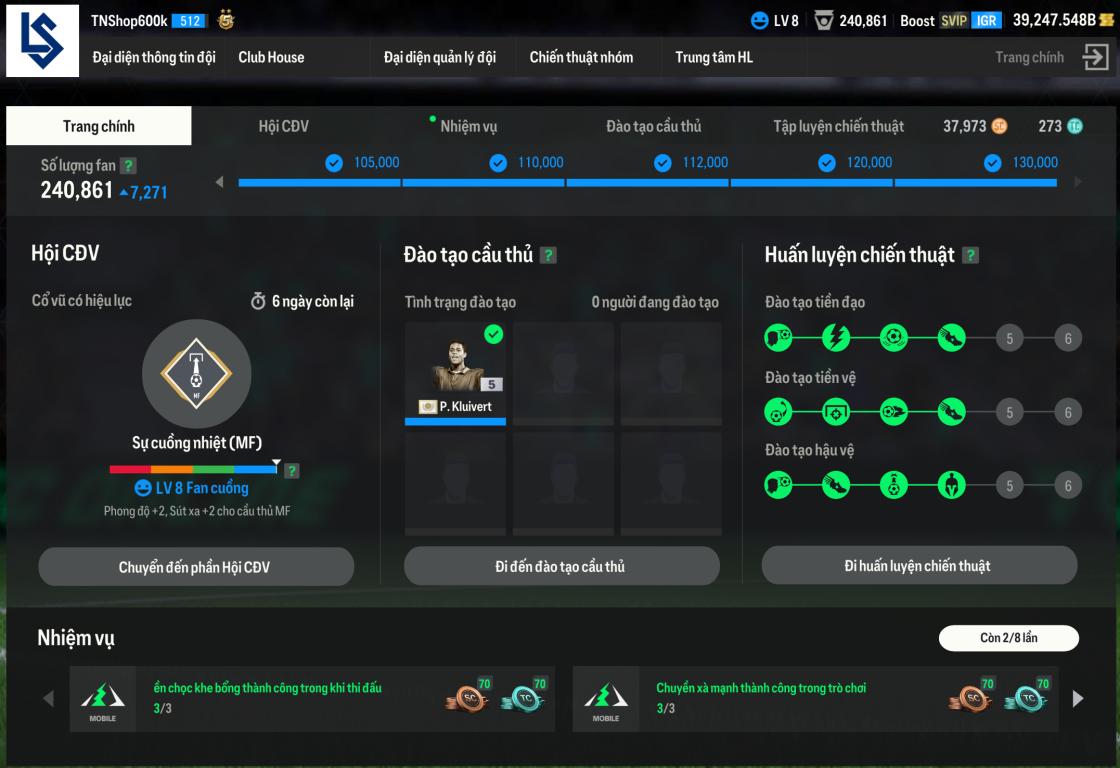Screen dimensions: 1120x768
Task: Open help icon next to Số lượng fan
Action: tap(129, 166)
